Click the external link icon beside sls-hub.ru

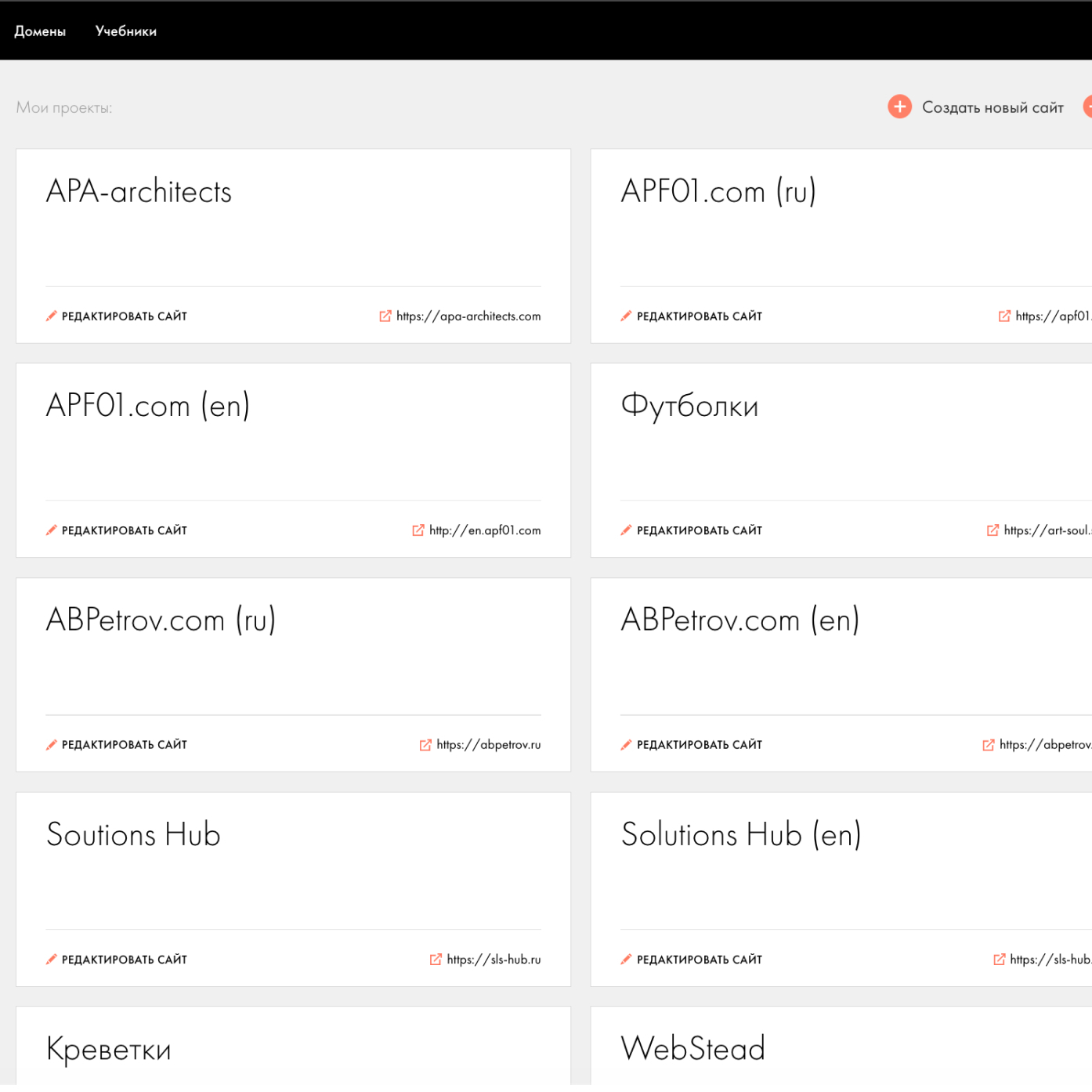436,959
